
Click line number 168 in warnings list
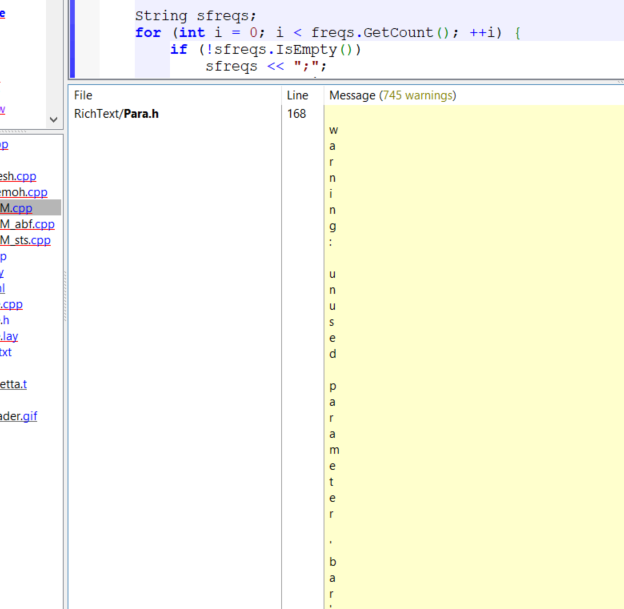[x=297, y=114]
